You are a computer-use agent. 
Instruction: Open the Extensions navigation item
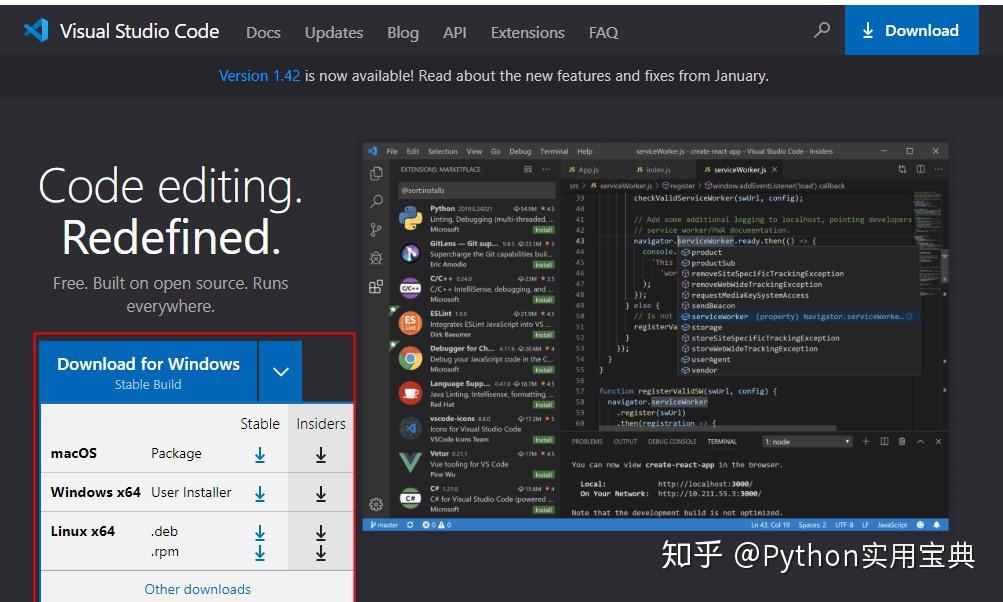point(527,33)
